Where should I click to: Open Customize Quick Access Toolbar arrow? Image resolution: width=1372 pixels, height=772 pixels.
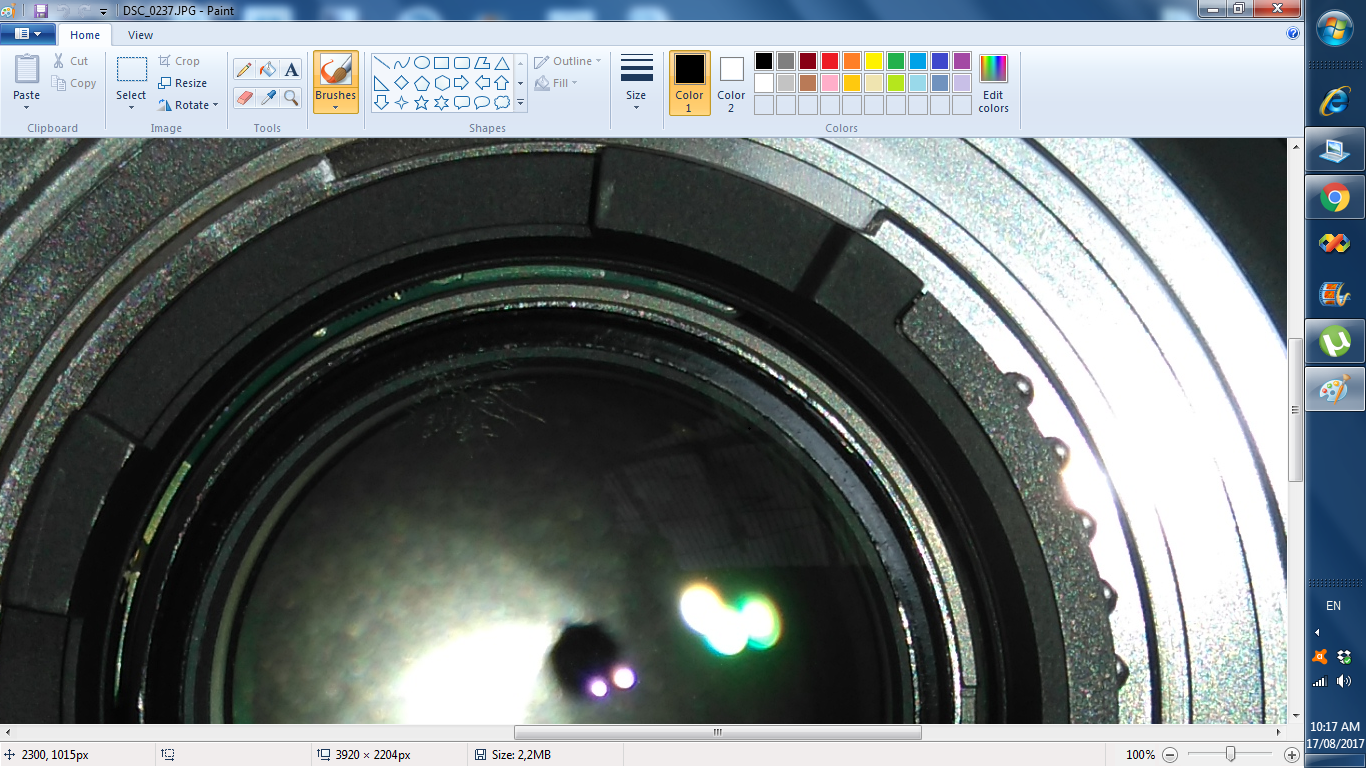[103, 12]
